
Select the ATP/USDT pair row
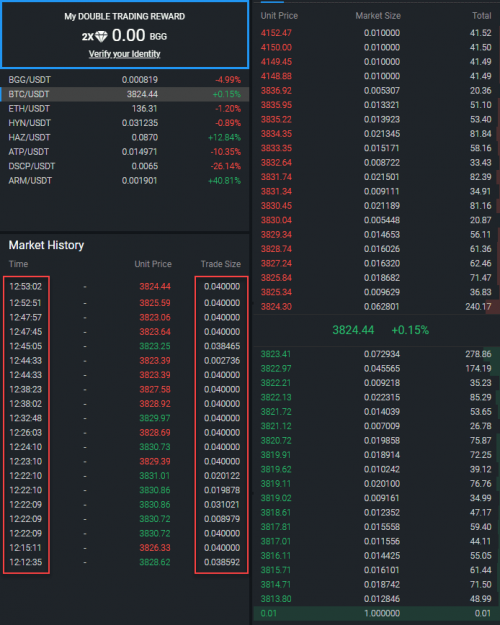click(124, 152)
